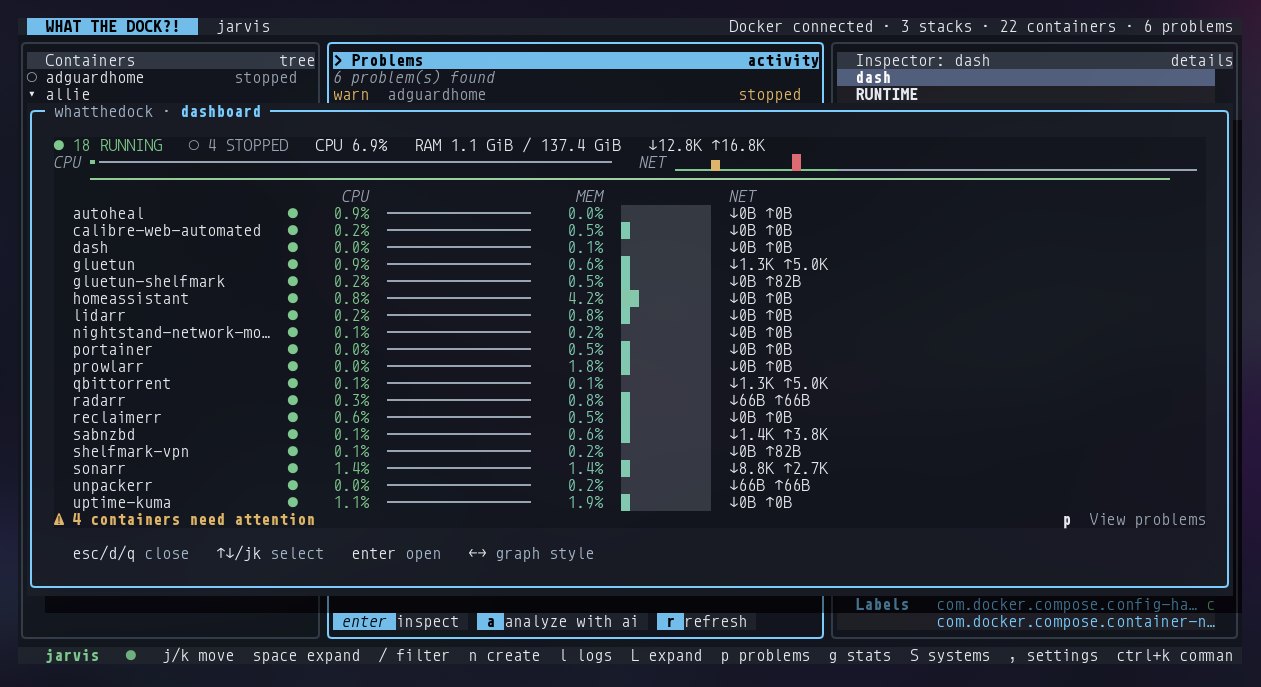This screenshot has height=687, width=1261.
Task: Click View problems in the dashboard
Action: point(1147,520)
